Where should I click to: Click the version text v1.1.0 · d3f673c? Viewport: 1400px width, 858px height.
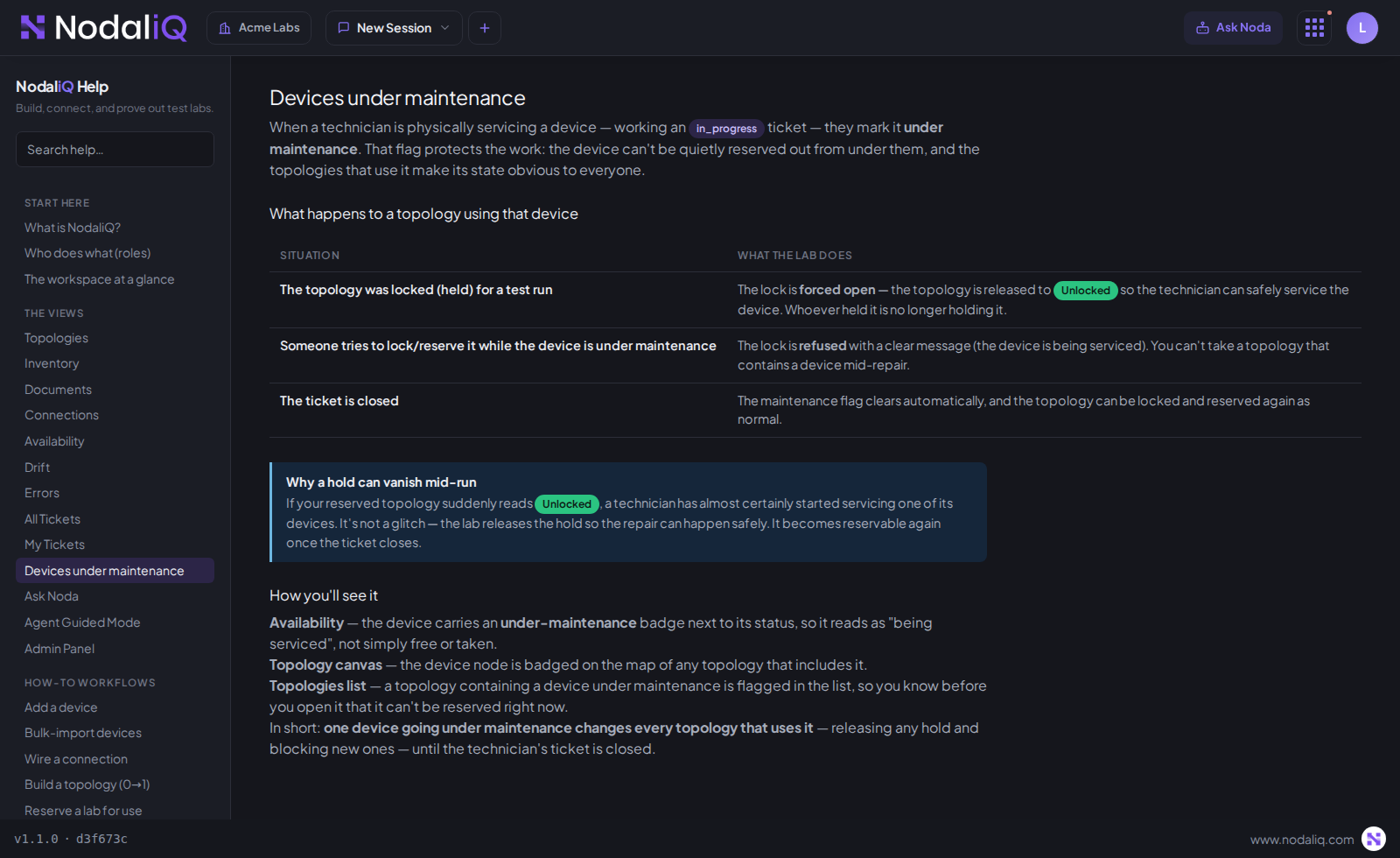point(71,839)
